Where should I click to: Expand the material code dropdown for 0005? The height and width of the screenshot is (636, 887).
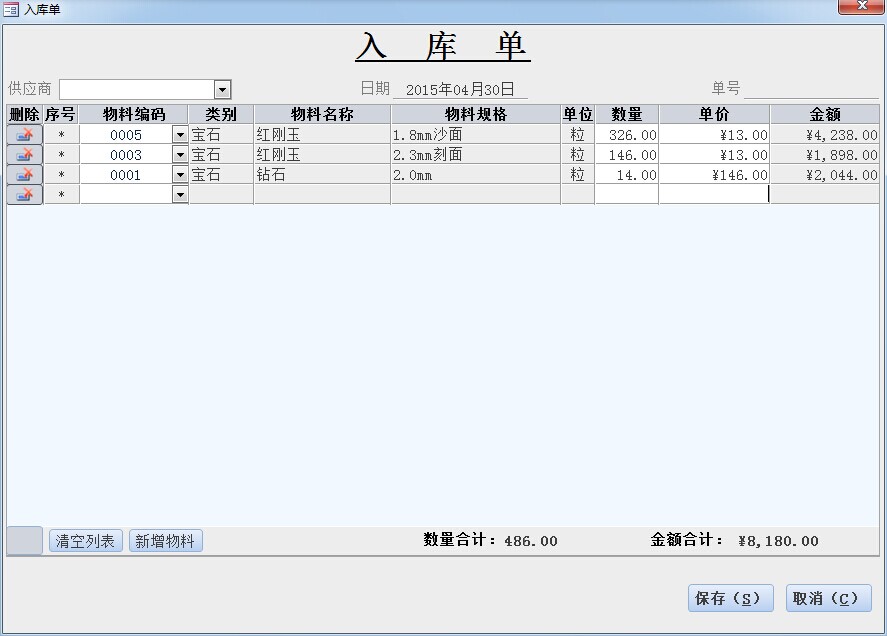[180, 134]
